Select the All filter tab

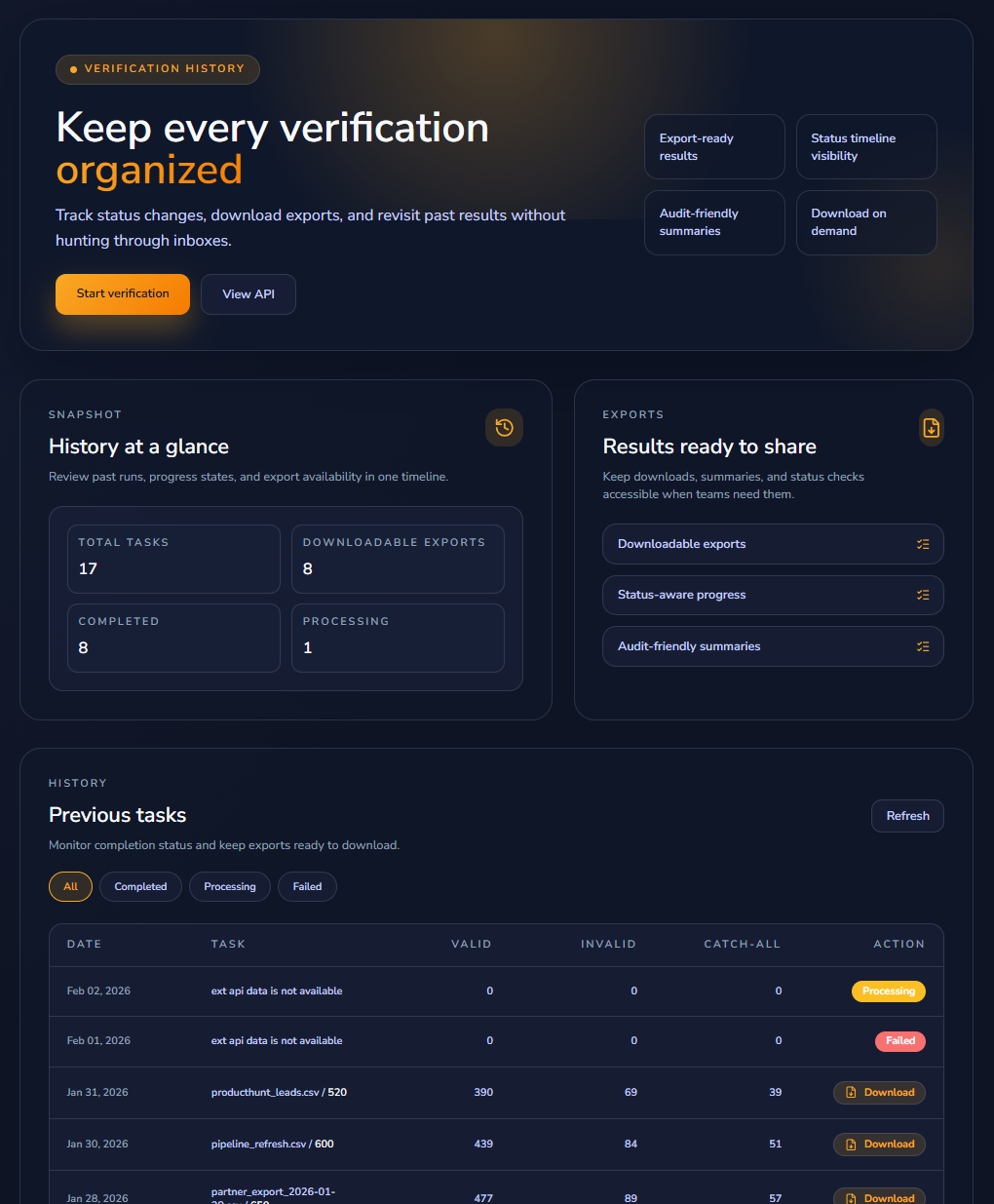pos(70,886)
